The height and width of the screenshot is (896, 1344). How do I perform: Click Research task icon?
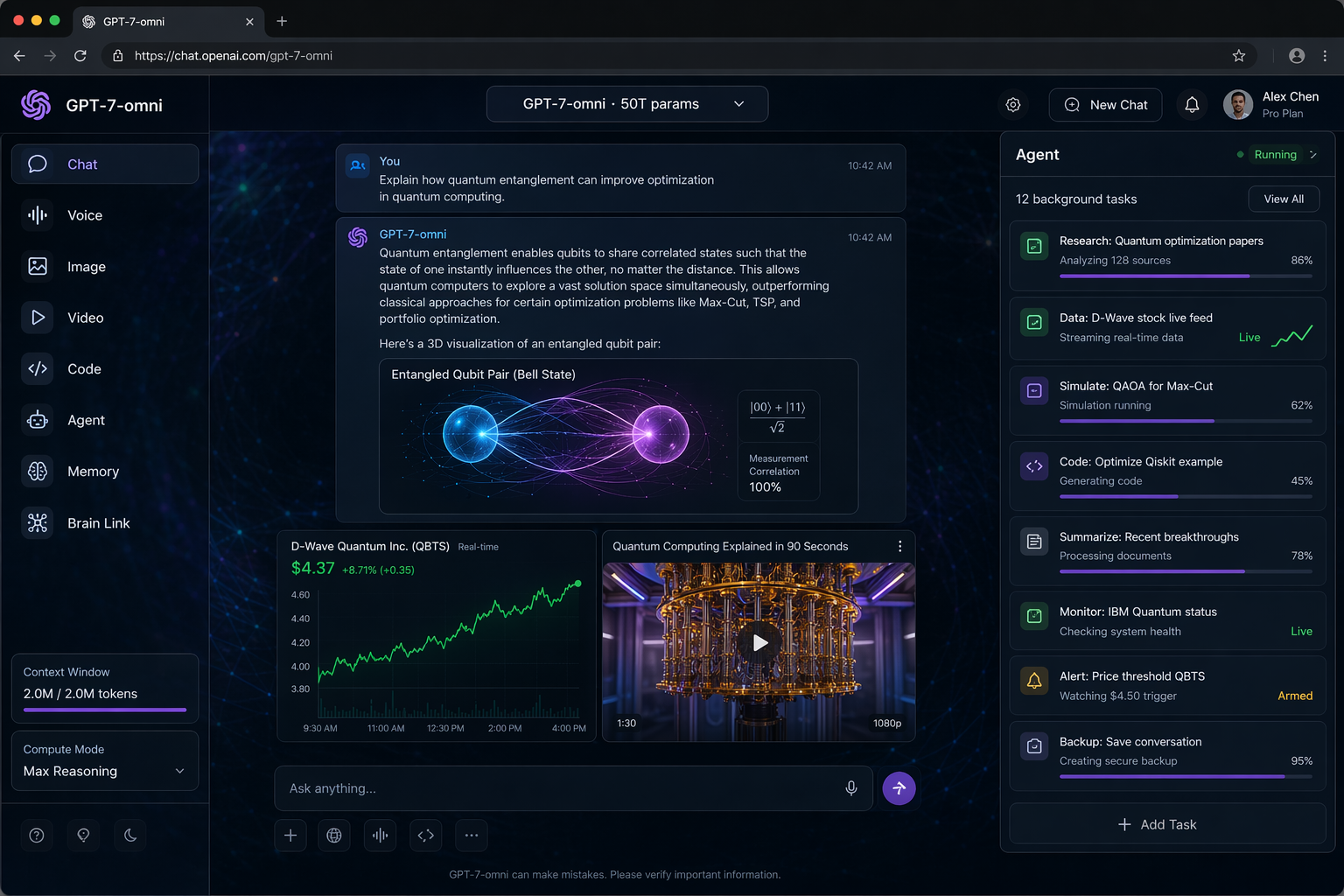coord(1034,247)
